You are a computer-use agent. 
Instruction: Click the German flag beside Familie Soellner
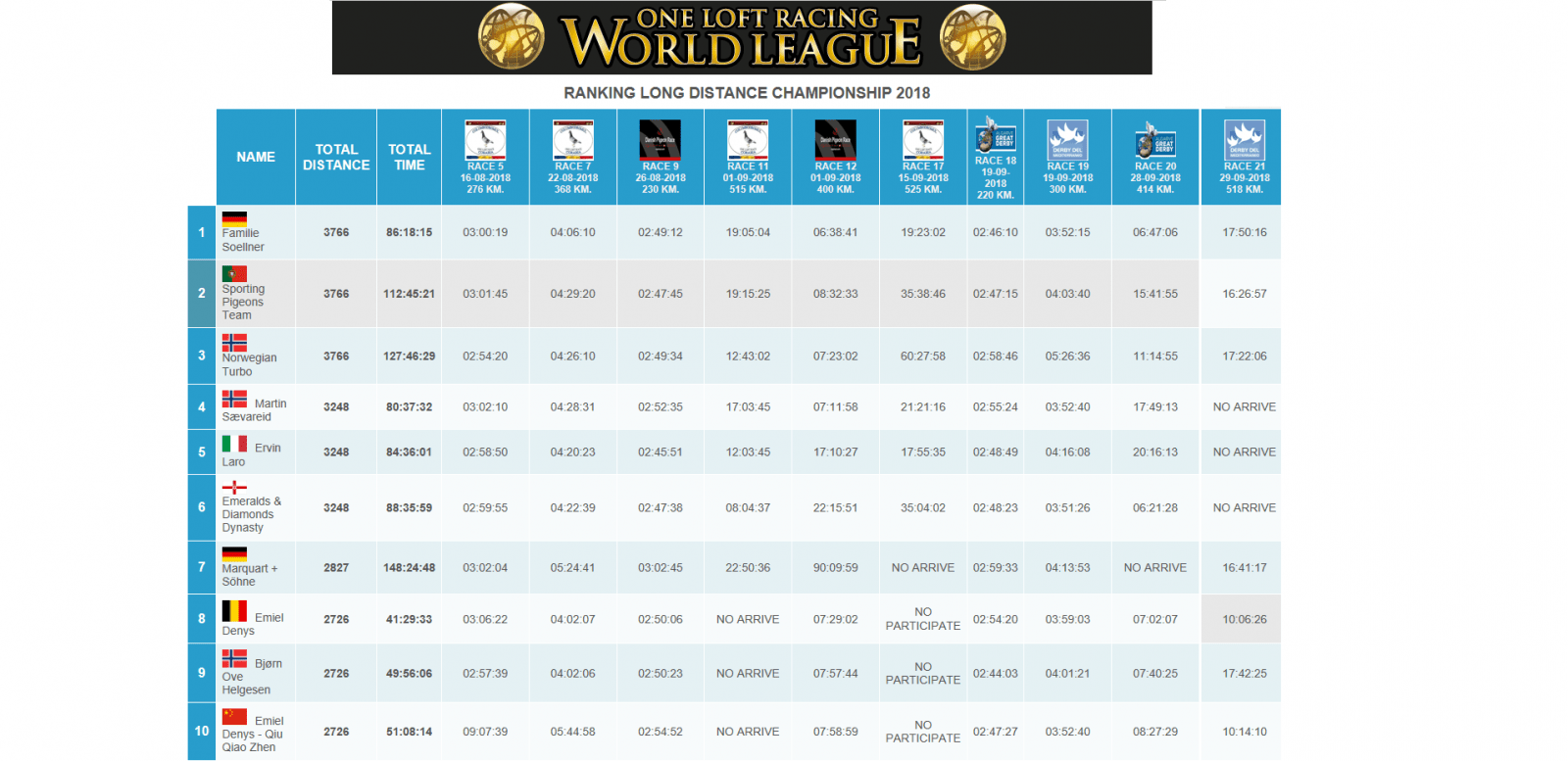tap(234, 218)
